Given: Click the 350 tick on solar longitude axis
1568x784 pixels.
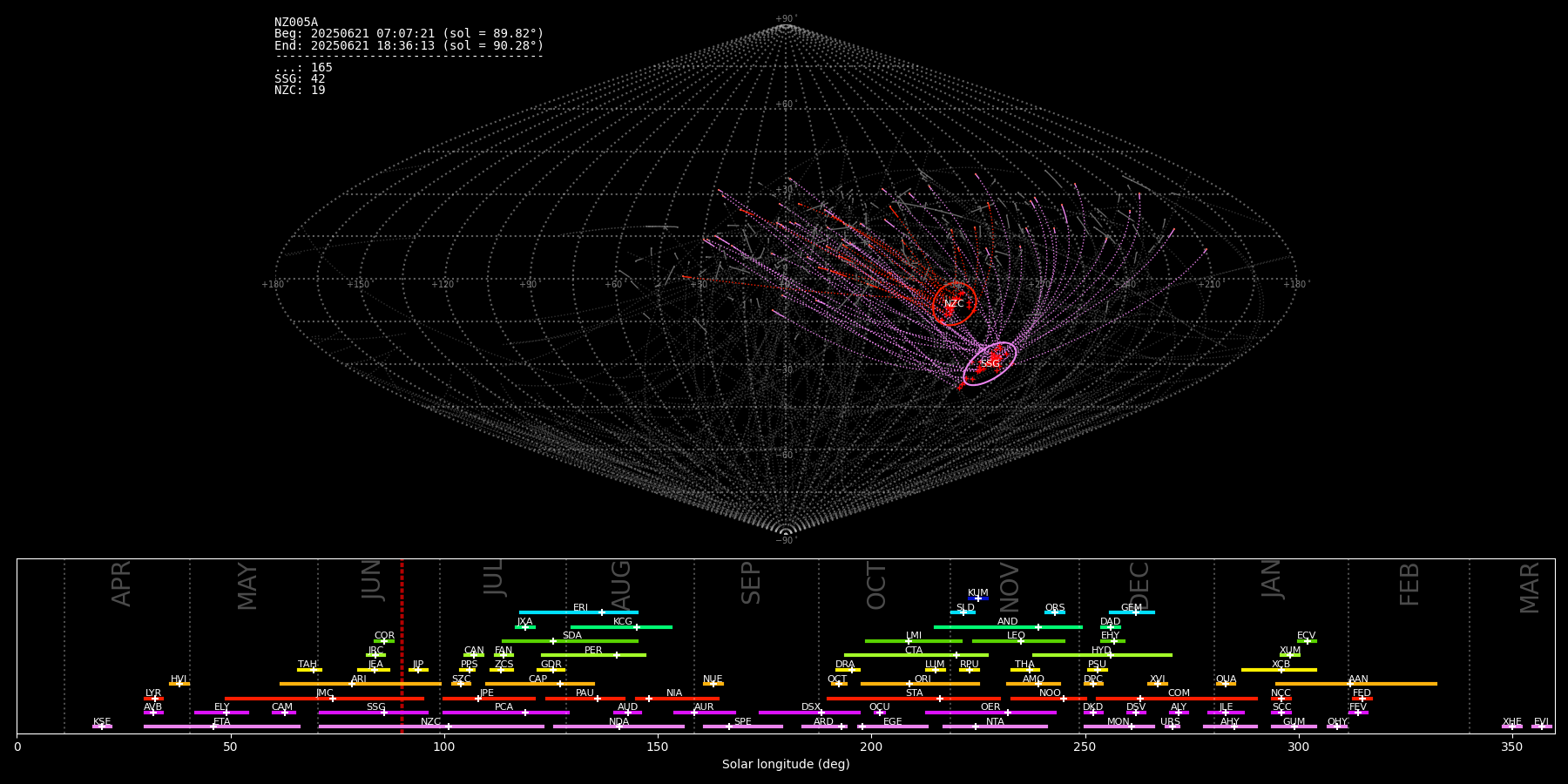Looking at the screenshot, I should pyautogui.click(x=1511, y=747).
